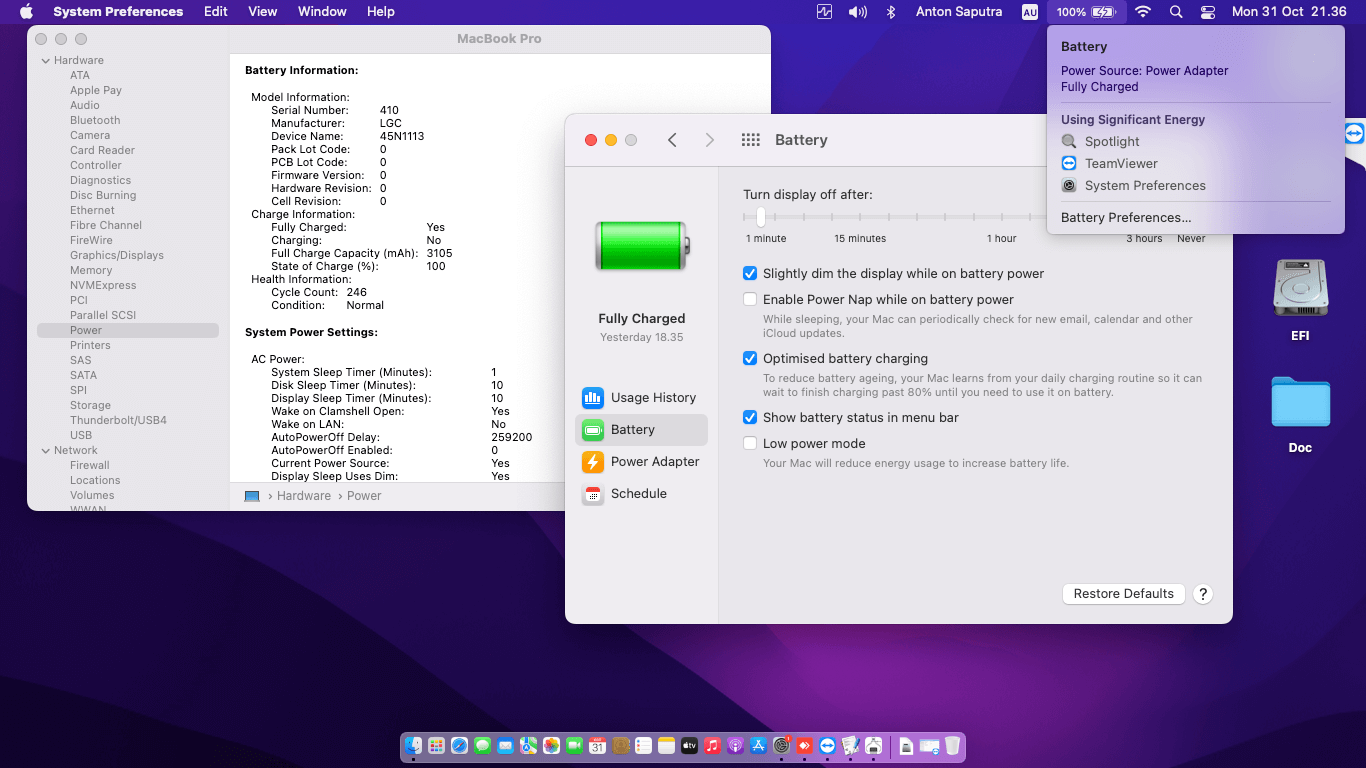Click Restore Defaults button
The height and width of the screenshot is (768, 1366).
tap(1123, 594)
